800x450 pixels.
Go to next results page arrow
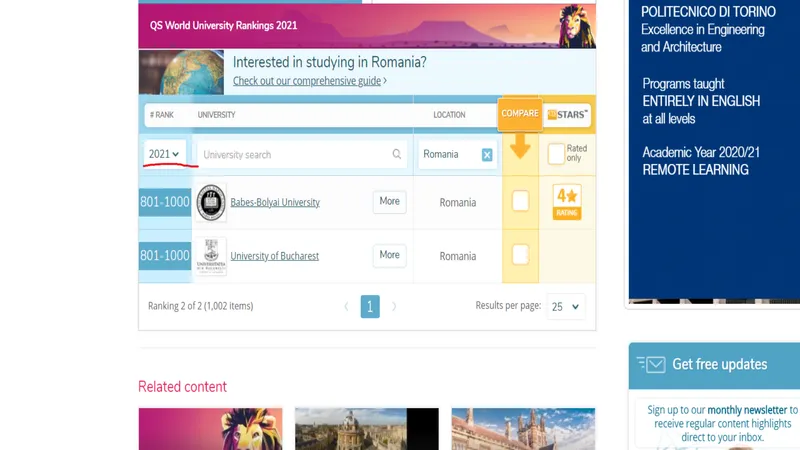coord(394,306)
